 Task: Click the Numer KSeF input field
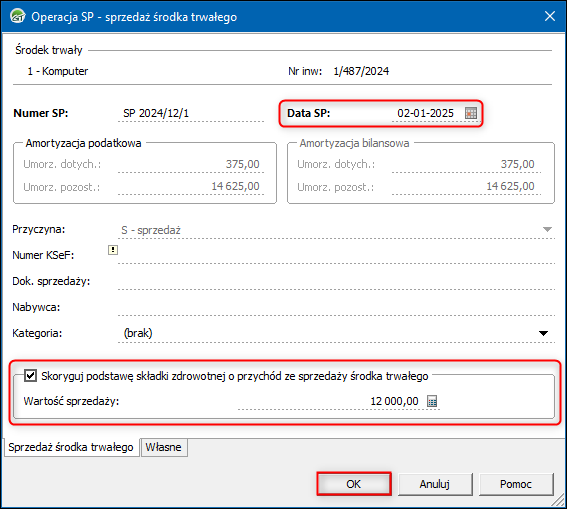pos(336,255)
